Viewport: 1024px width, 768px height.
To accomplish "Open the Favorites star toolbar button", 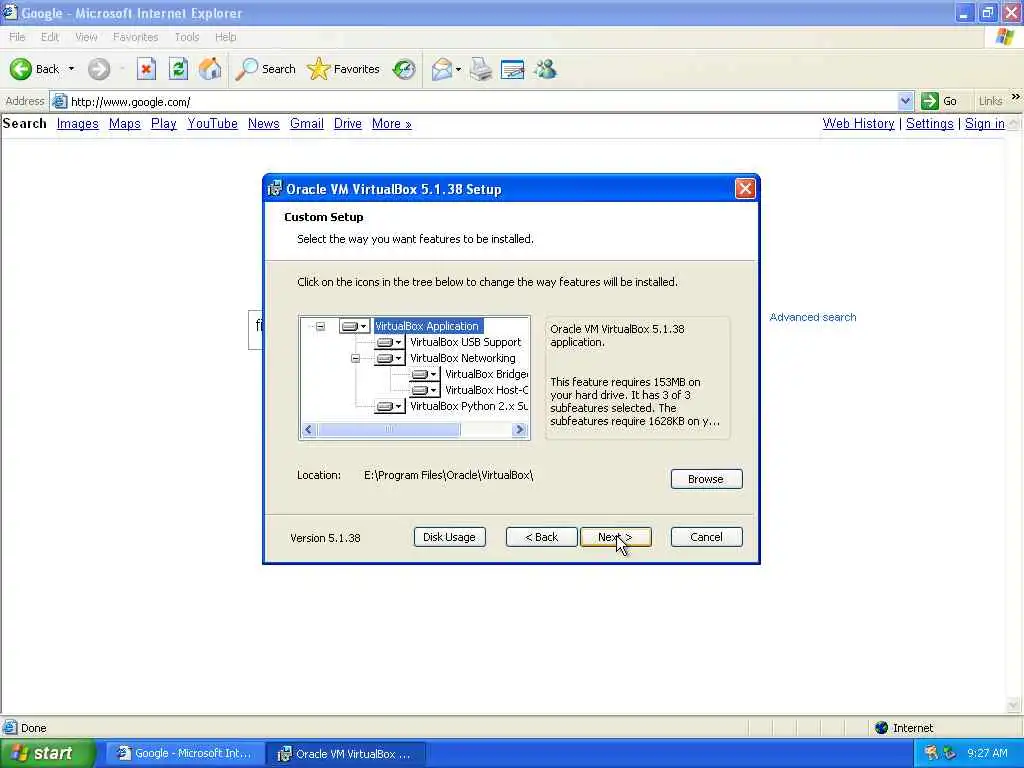I will [343, 69].
